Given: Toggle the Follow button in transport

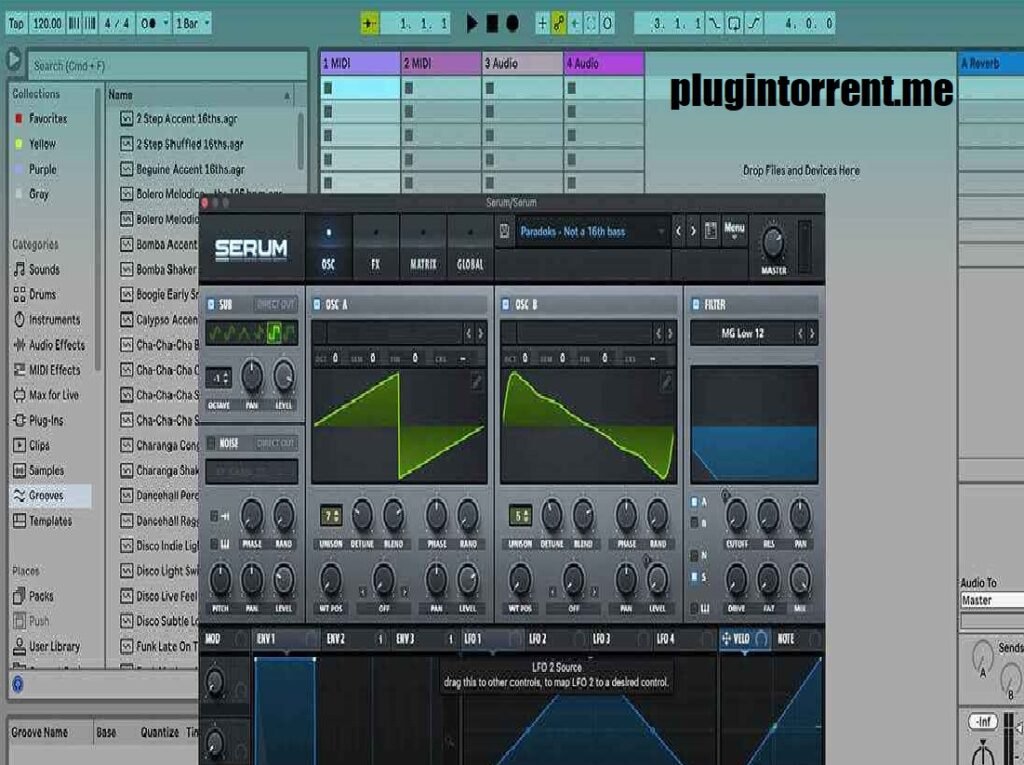Looking at the screenshot, I should 370,24.
